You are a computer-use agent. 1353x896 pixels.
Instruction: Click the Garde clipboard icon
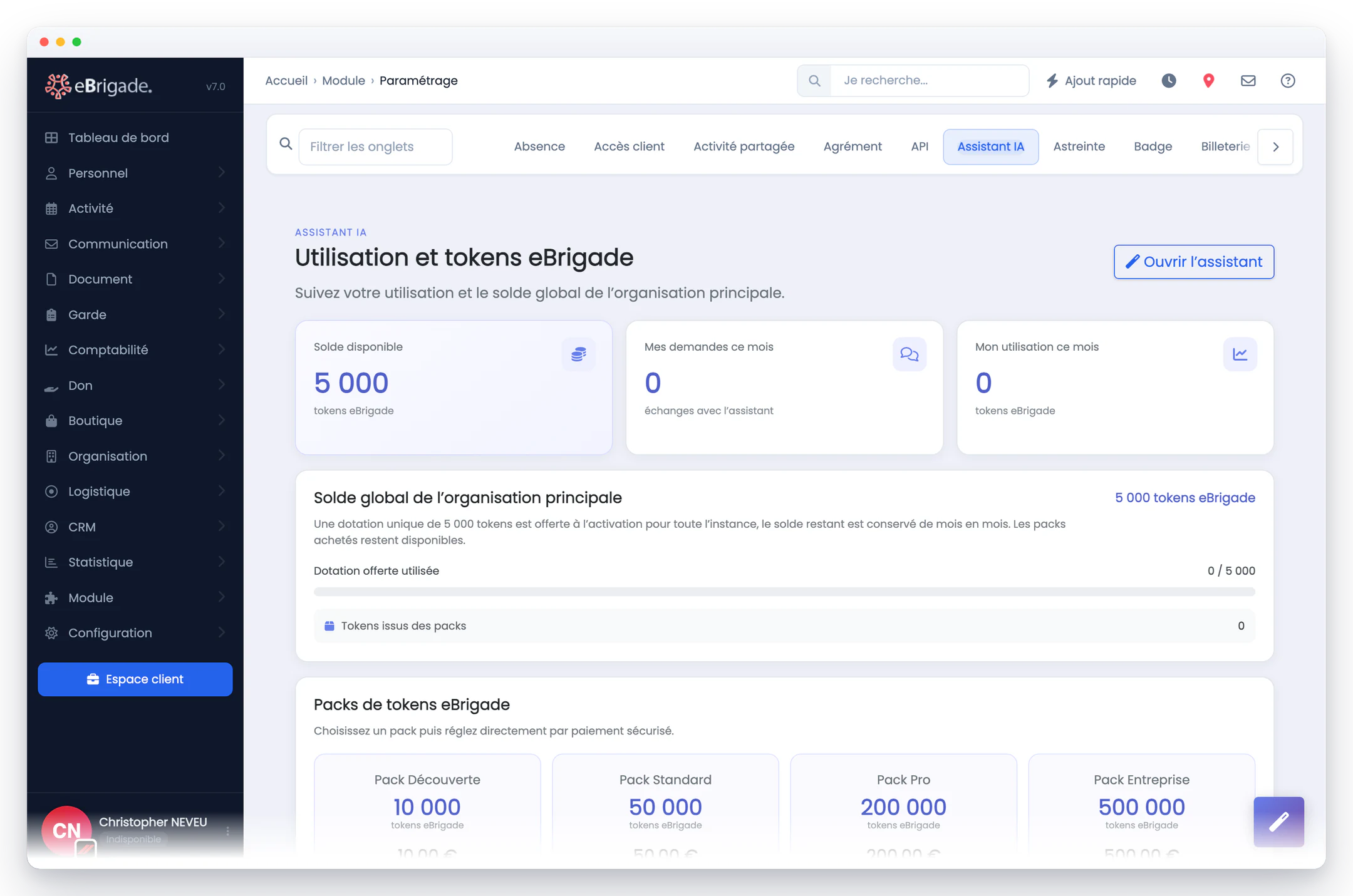[51, 315]
